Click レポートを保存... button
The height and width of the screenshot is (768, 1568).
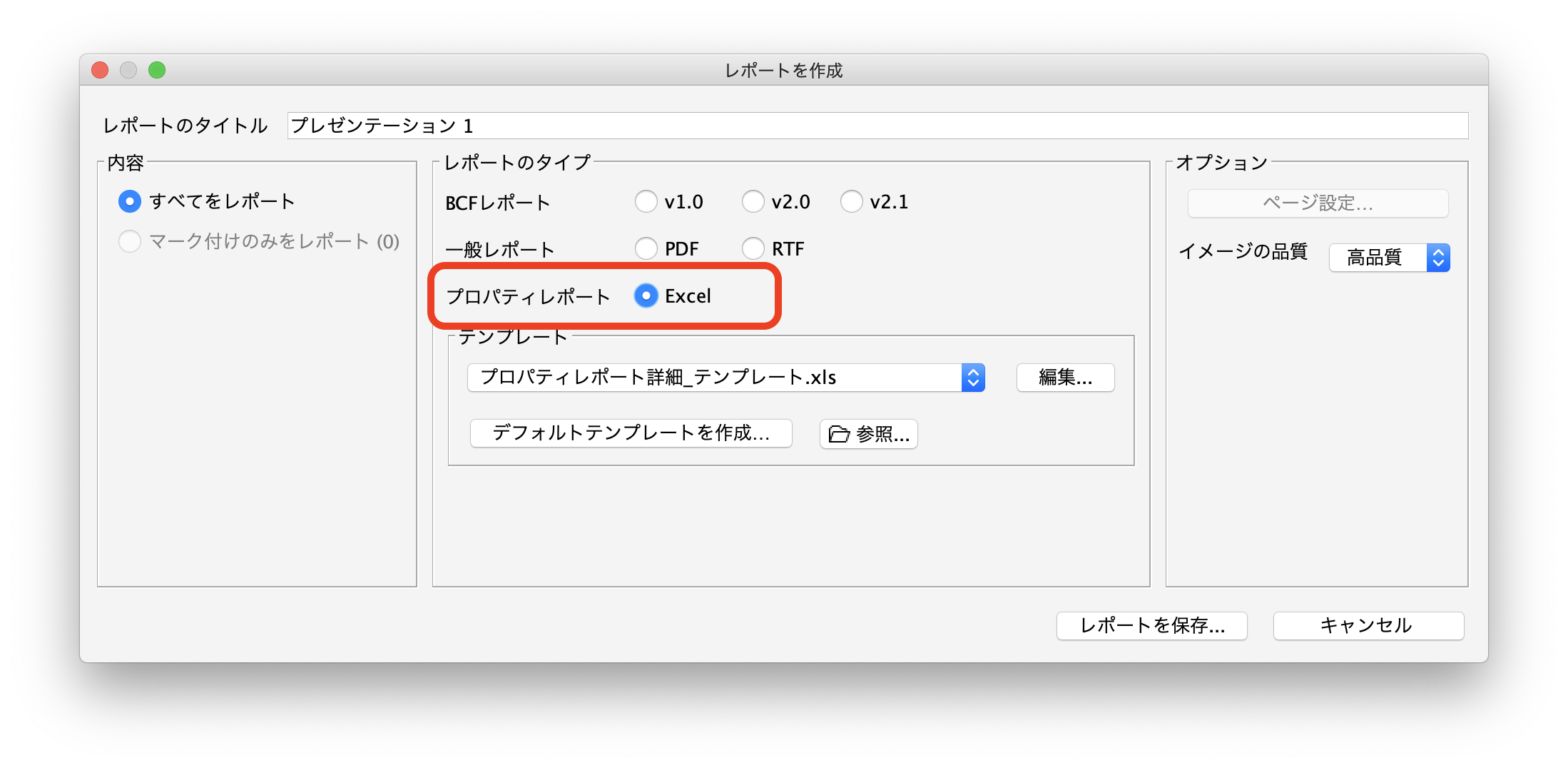[x=1151, y=626]
